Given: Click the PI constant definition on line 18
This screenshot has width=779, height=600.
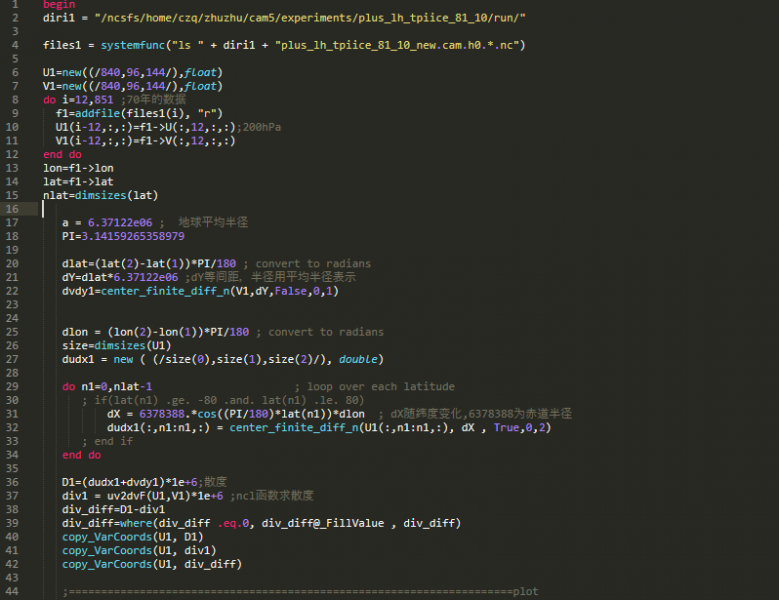Looking at the screenshot, I should click(122, 236).
